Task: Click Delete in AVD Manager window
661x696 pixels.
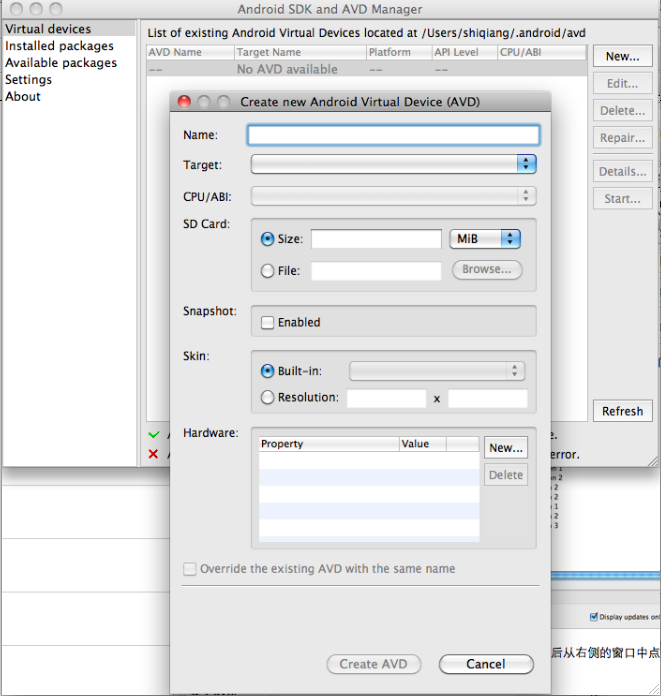Action: click(x=623, y=111)
